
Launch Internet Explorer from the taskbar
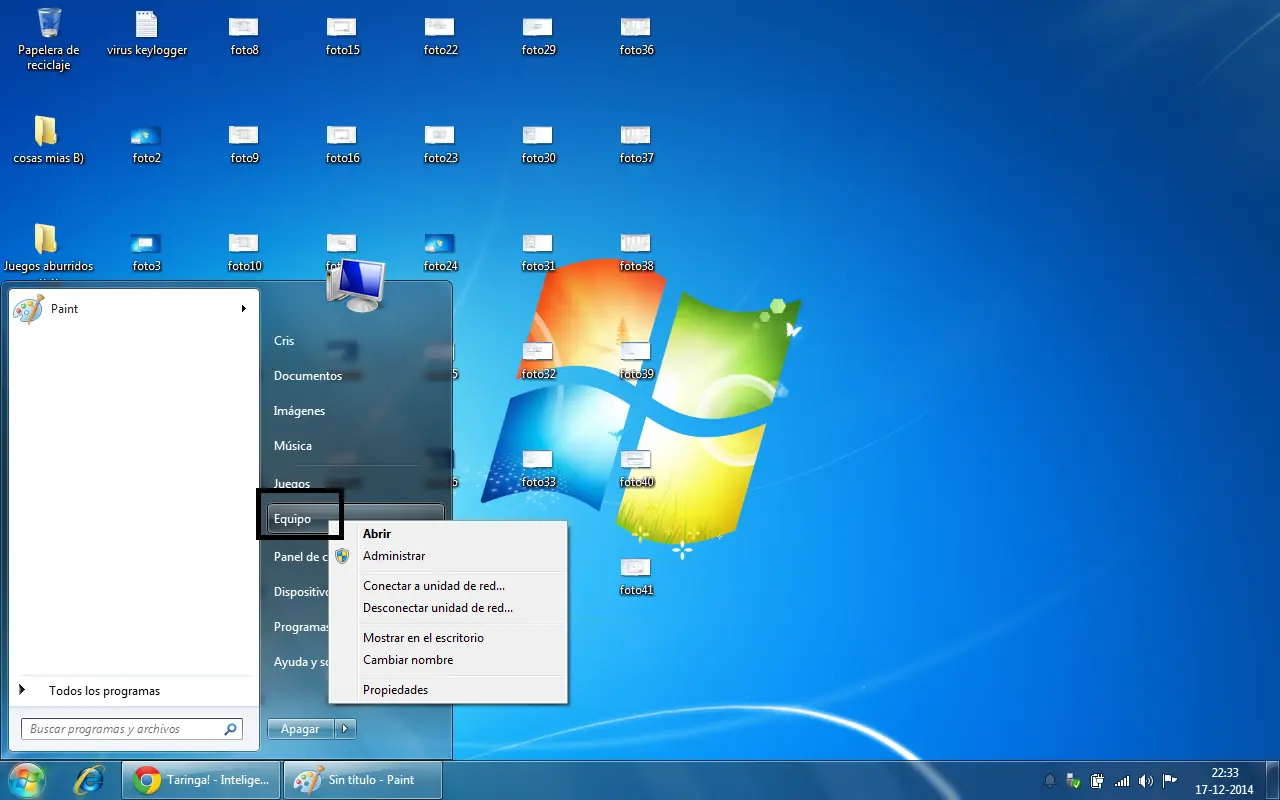(x=89, y=780)
